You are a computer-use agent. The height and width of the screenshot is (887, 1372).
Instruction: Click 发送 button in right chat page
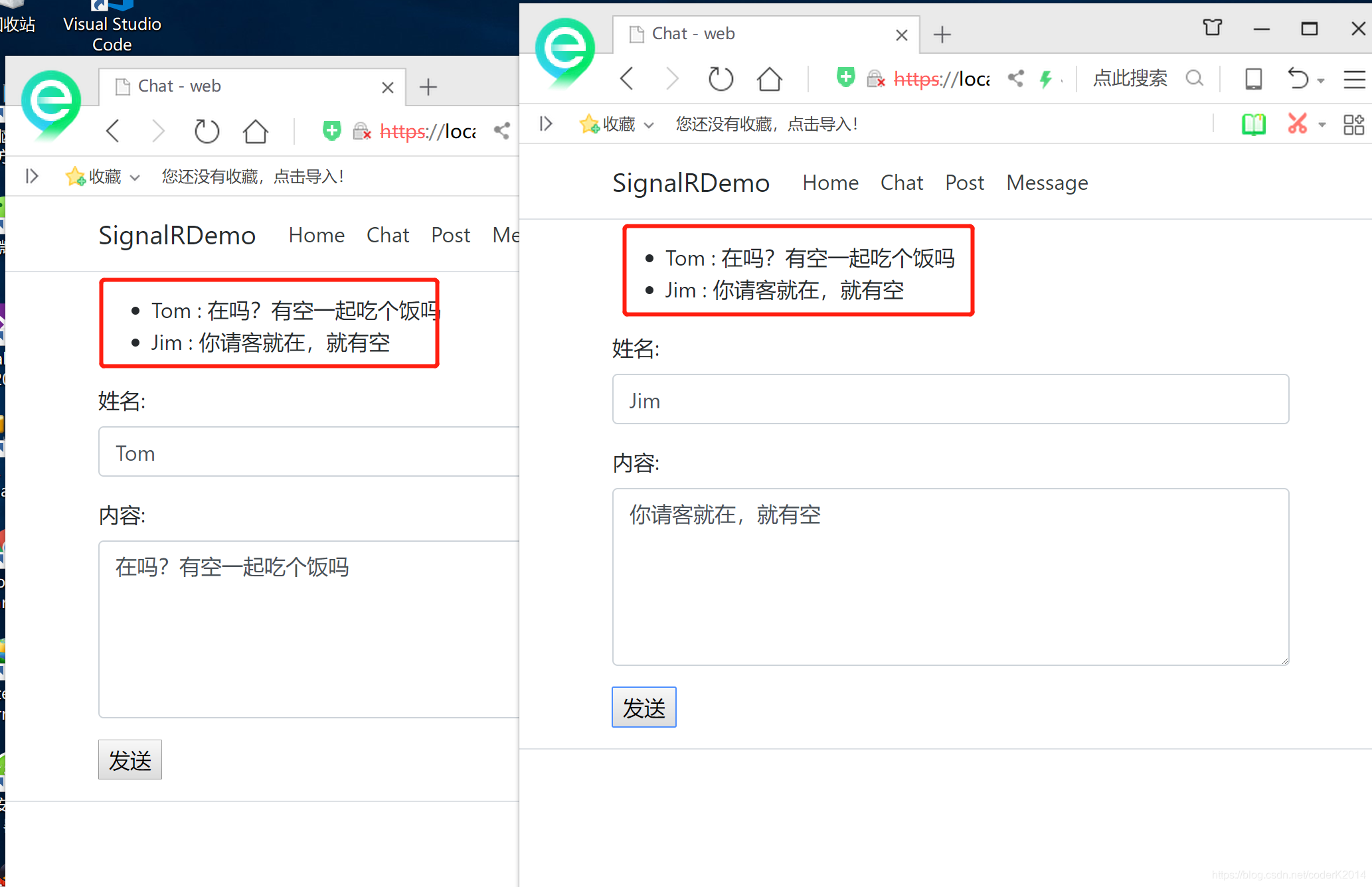[643, 707]
